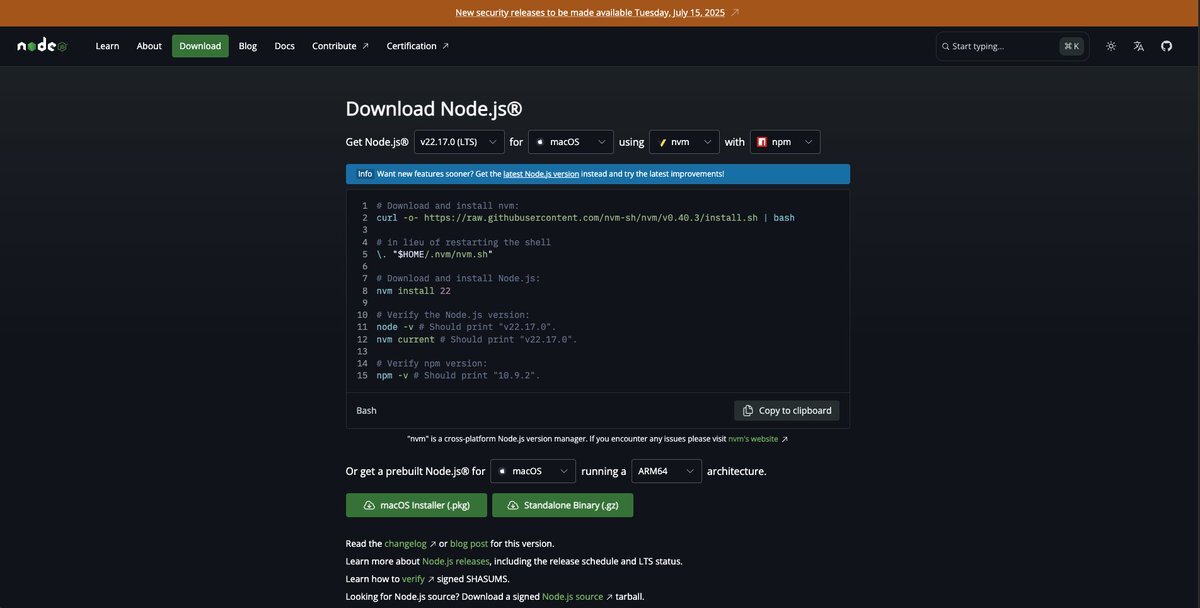The height and width of the screenshot is (608, 1200).
Task: Open the changelog link
Action: click(410, 544)
